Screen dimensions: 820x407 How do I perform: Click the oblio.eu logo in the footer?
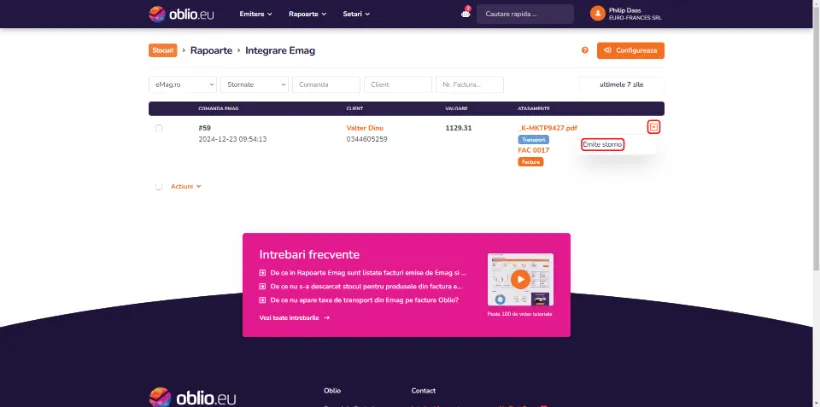pos(192,397)
